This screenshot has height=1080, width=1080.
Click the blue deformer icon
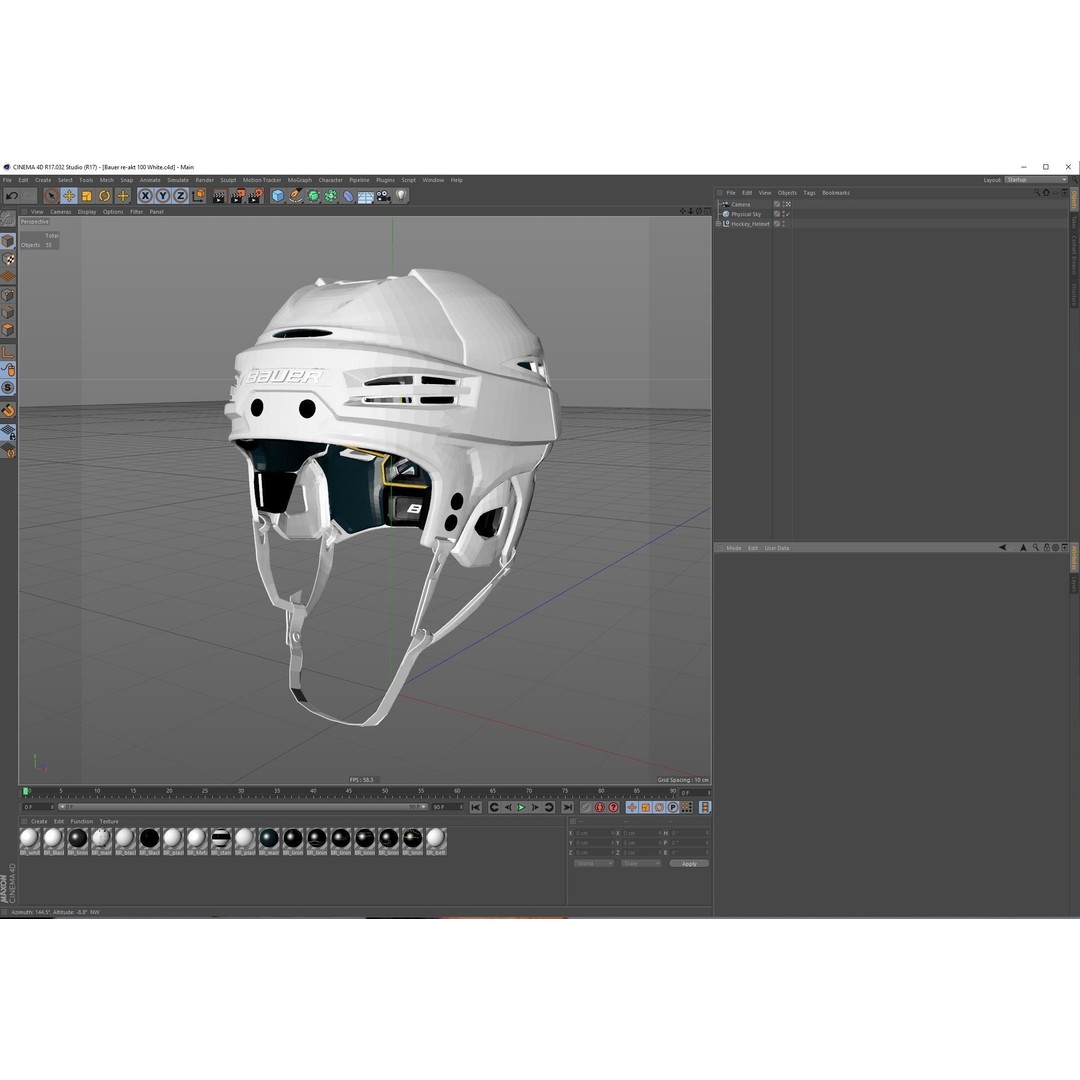[x=349, y=196]
